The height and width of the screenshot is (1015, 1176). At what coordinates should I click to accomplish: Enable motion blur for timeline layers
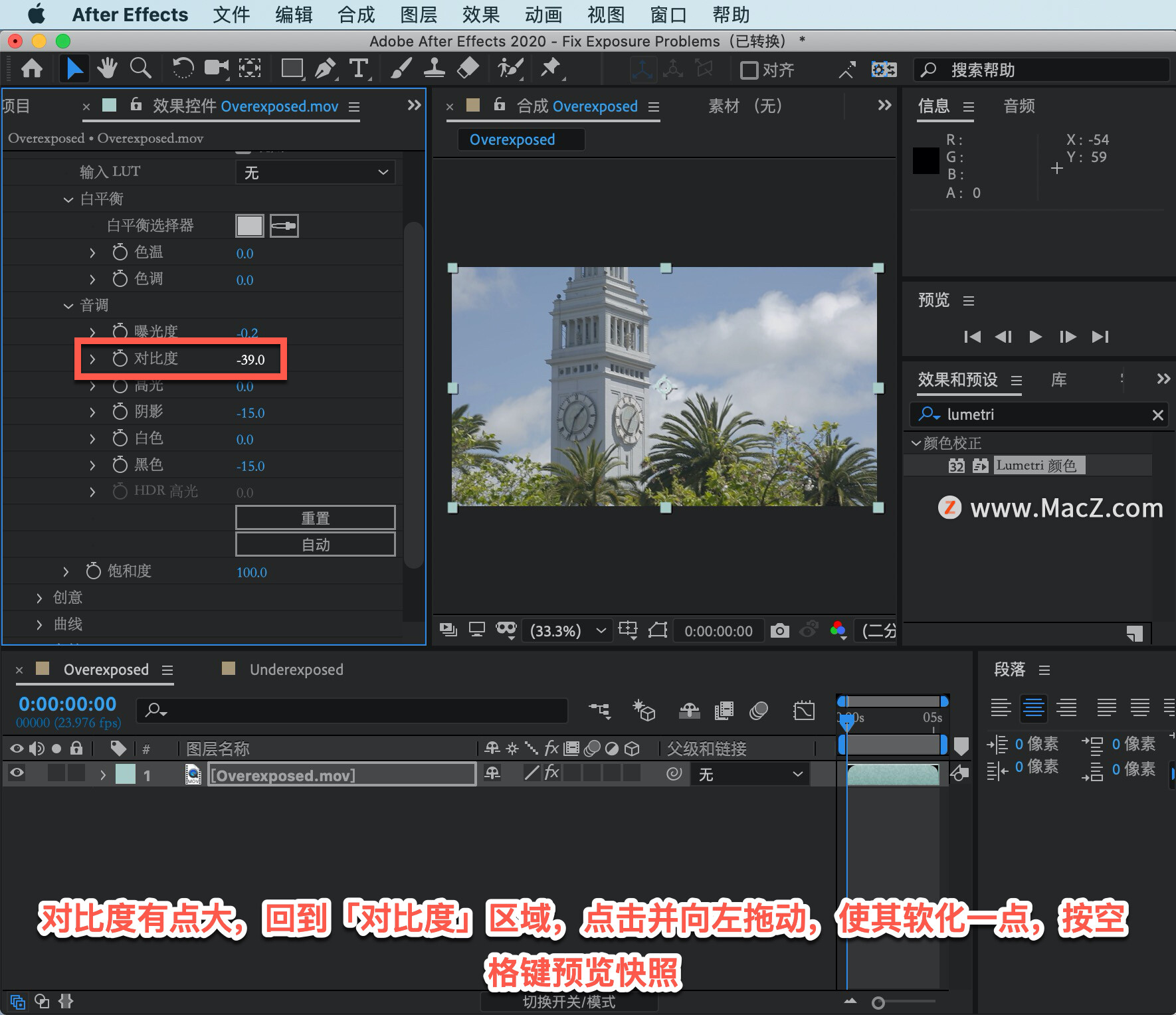tap(759, 711)
